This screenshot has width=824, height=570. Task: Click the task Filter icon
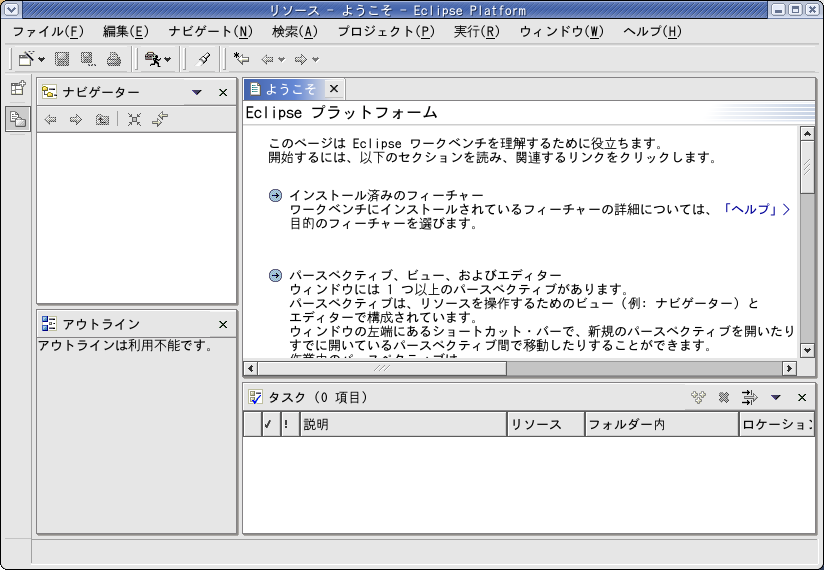click(x=750, y=398)
